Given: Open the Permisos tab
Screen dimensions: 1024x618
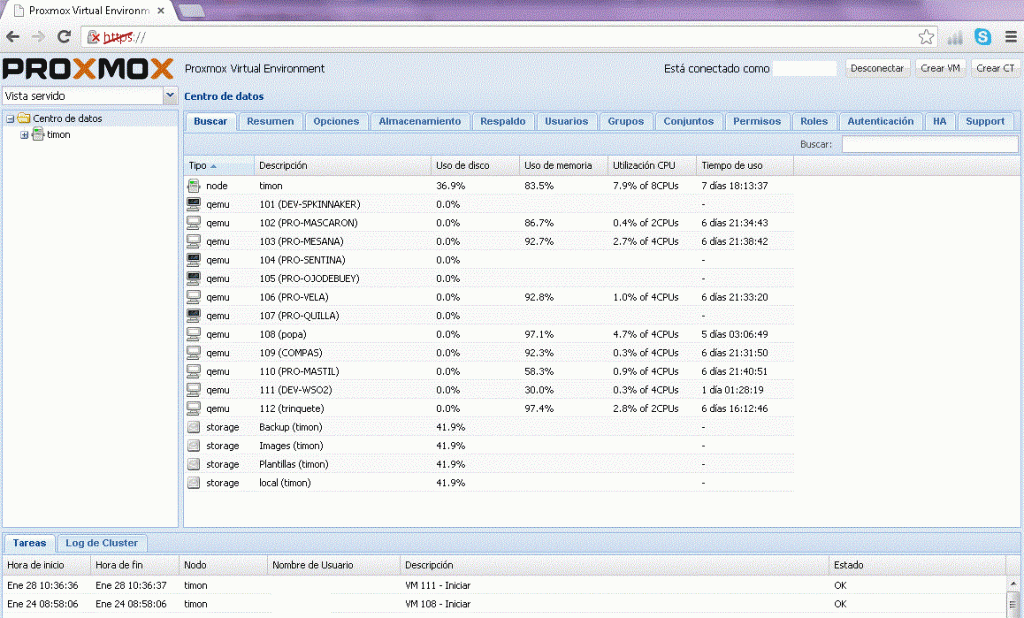Looking at the screenshot, I should tap(757, 122).
